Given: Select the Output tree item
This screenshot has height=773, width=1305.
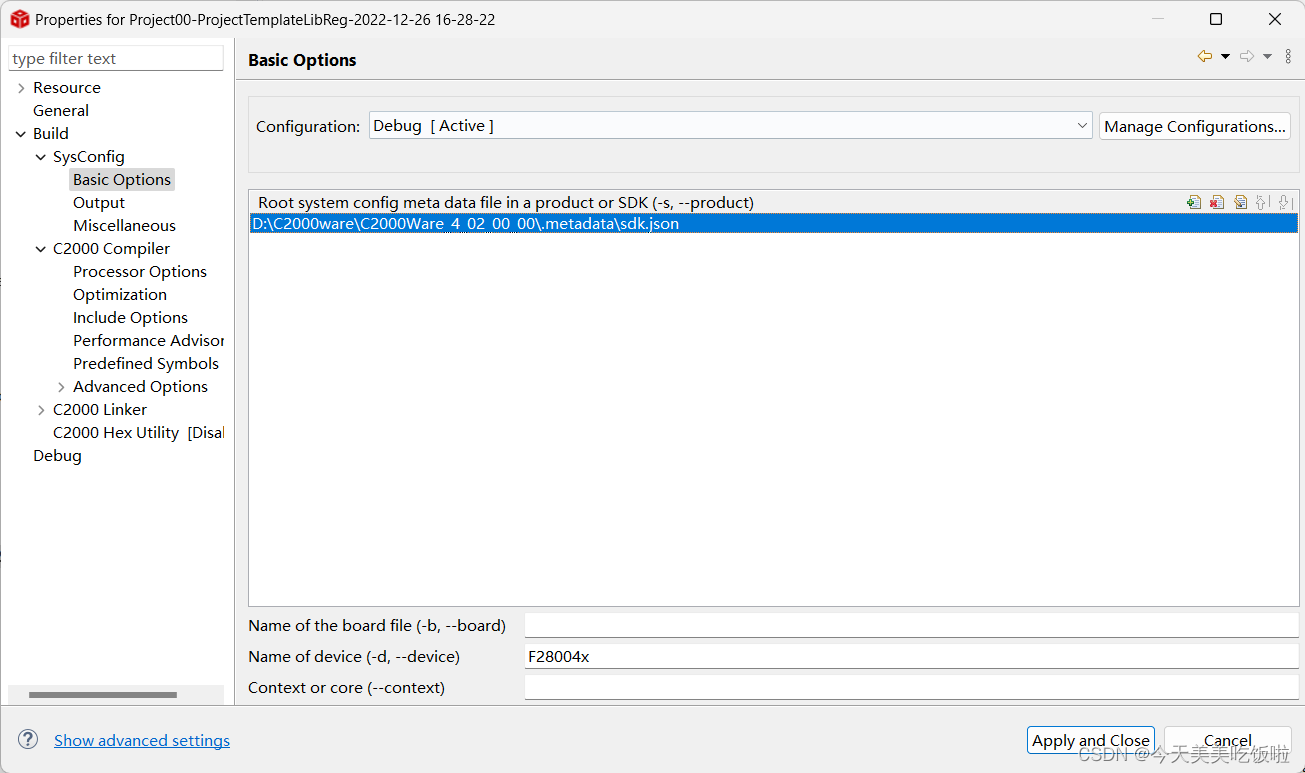Looking at the screenshot, I should pyautogui.click(x=99, y=203).
